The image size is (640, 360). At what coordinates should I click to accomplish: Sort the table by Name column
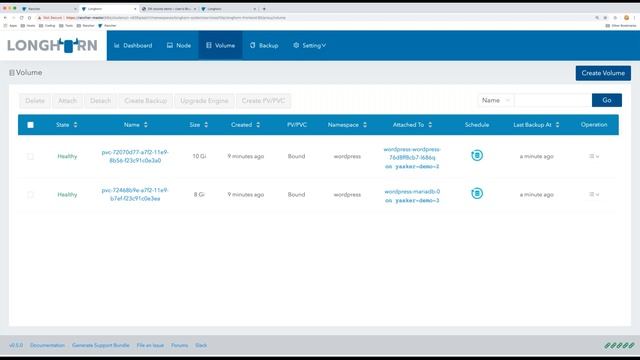pyautogui.click(x=136, y=125)
